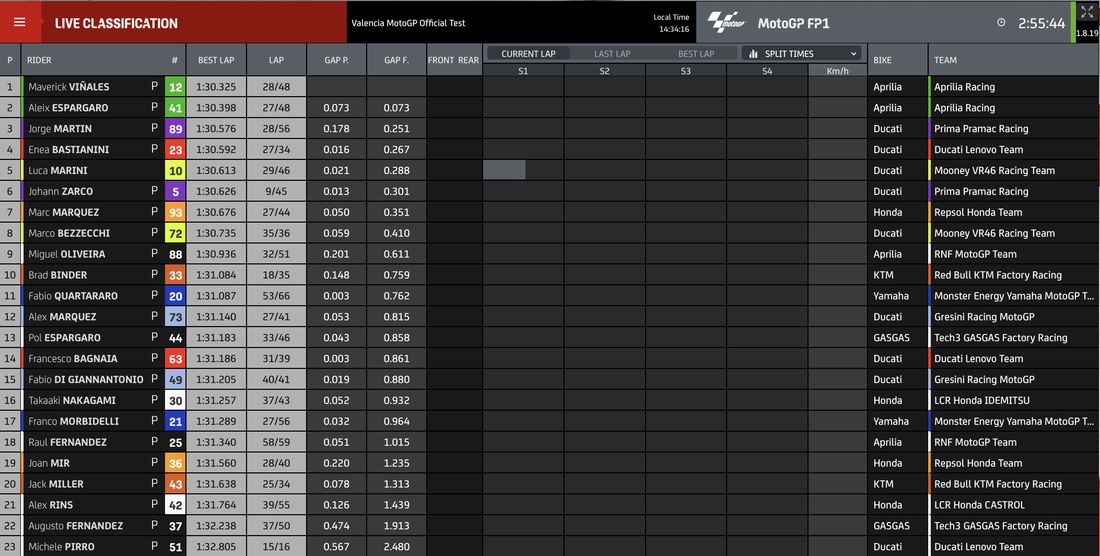Click the GAP P. column header

click(x=337, y=60)
